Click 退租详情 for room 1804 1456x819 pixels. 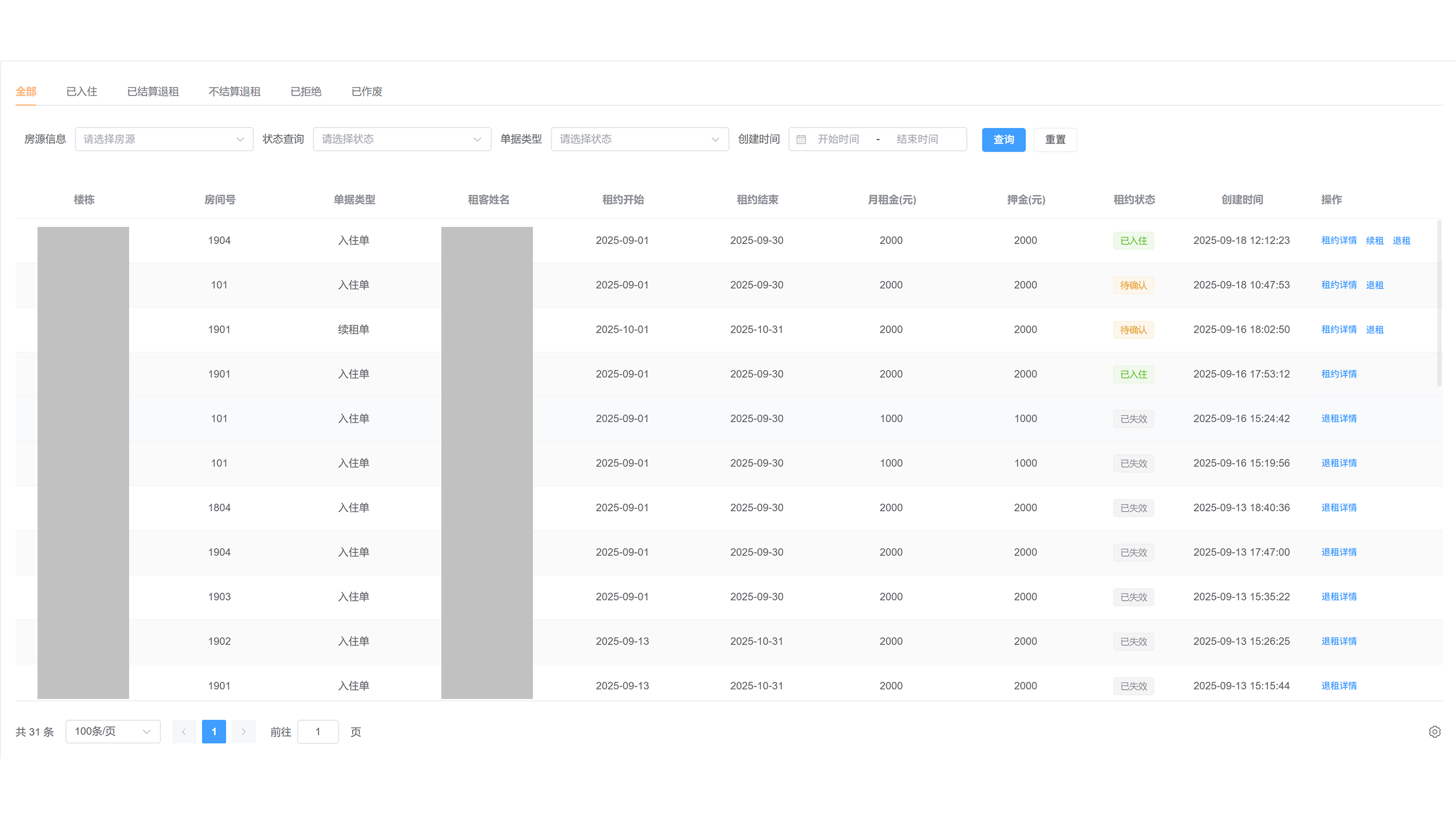pyautogui.click(x=1338, y=507)
